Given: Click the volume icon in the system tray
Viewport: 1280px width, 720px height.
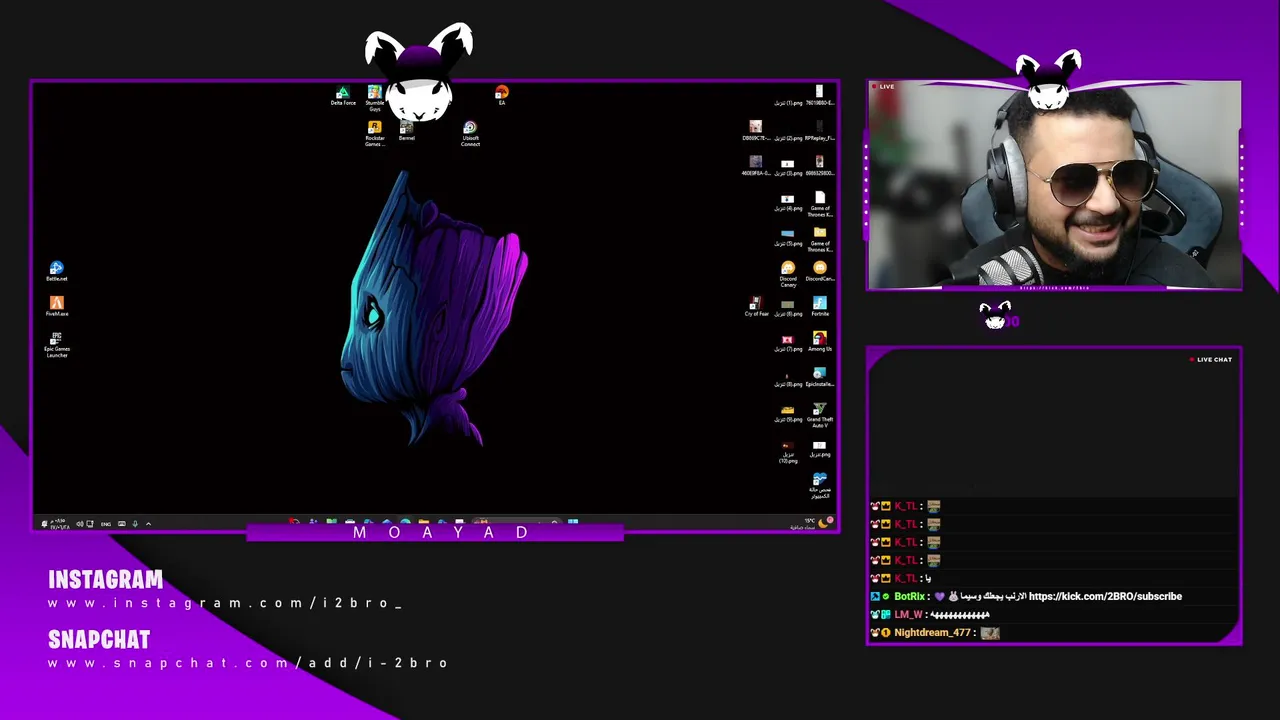Looking at the screenshot, I should pyautogui.click(x=79, y=524).
